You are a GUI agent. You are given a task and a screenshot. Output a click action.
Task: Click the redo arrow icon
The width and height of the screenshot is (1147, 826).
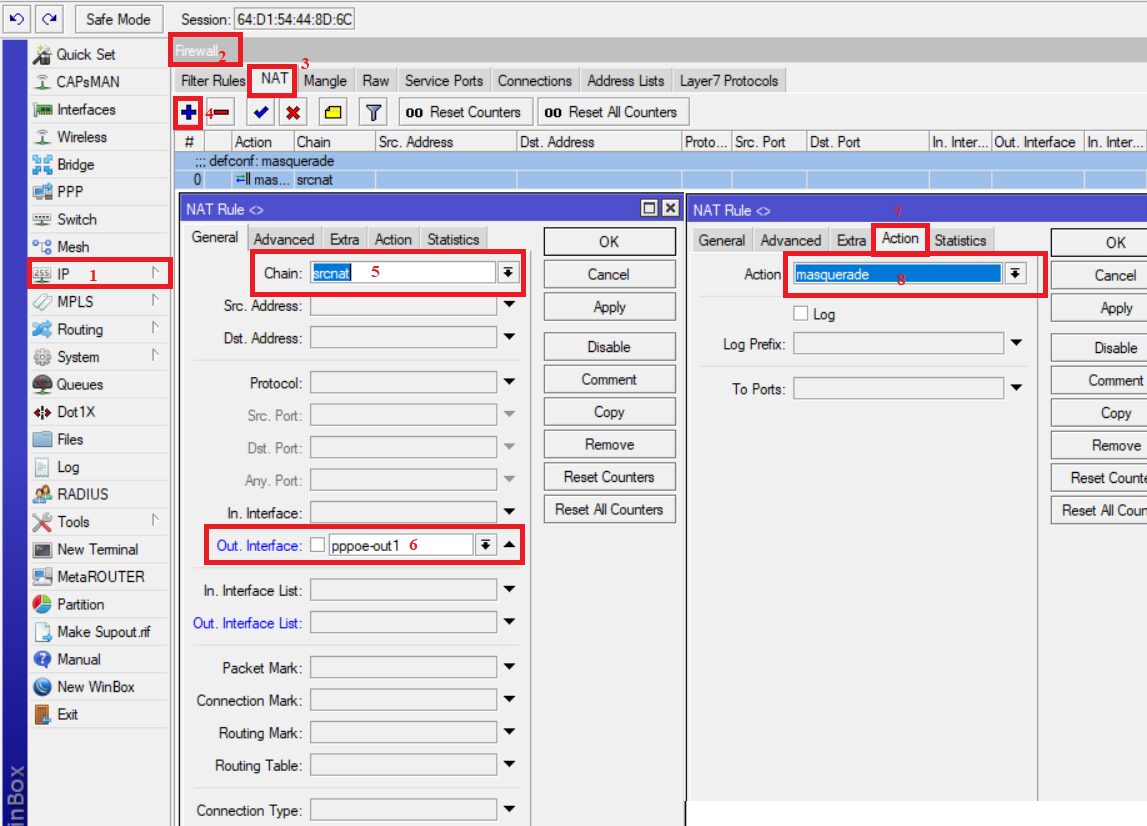49,19
